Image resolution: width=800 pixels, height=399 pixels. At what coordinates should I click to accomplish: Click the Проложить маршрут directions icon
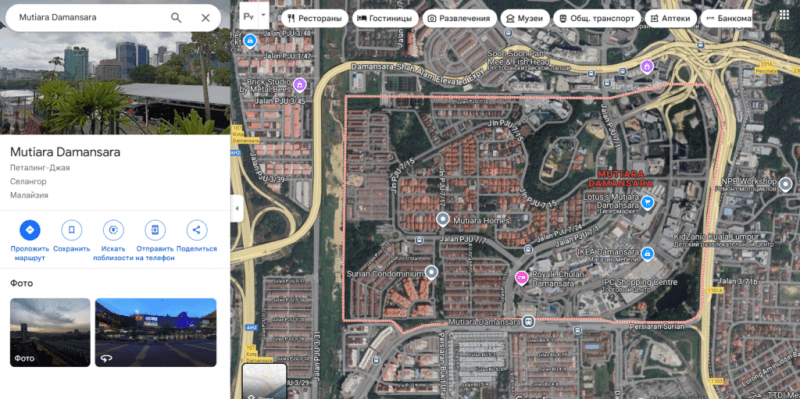(30, 230)
